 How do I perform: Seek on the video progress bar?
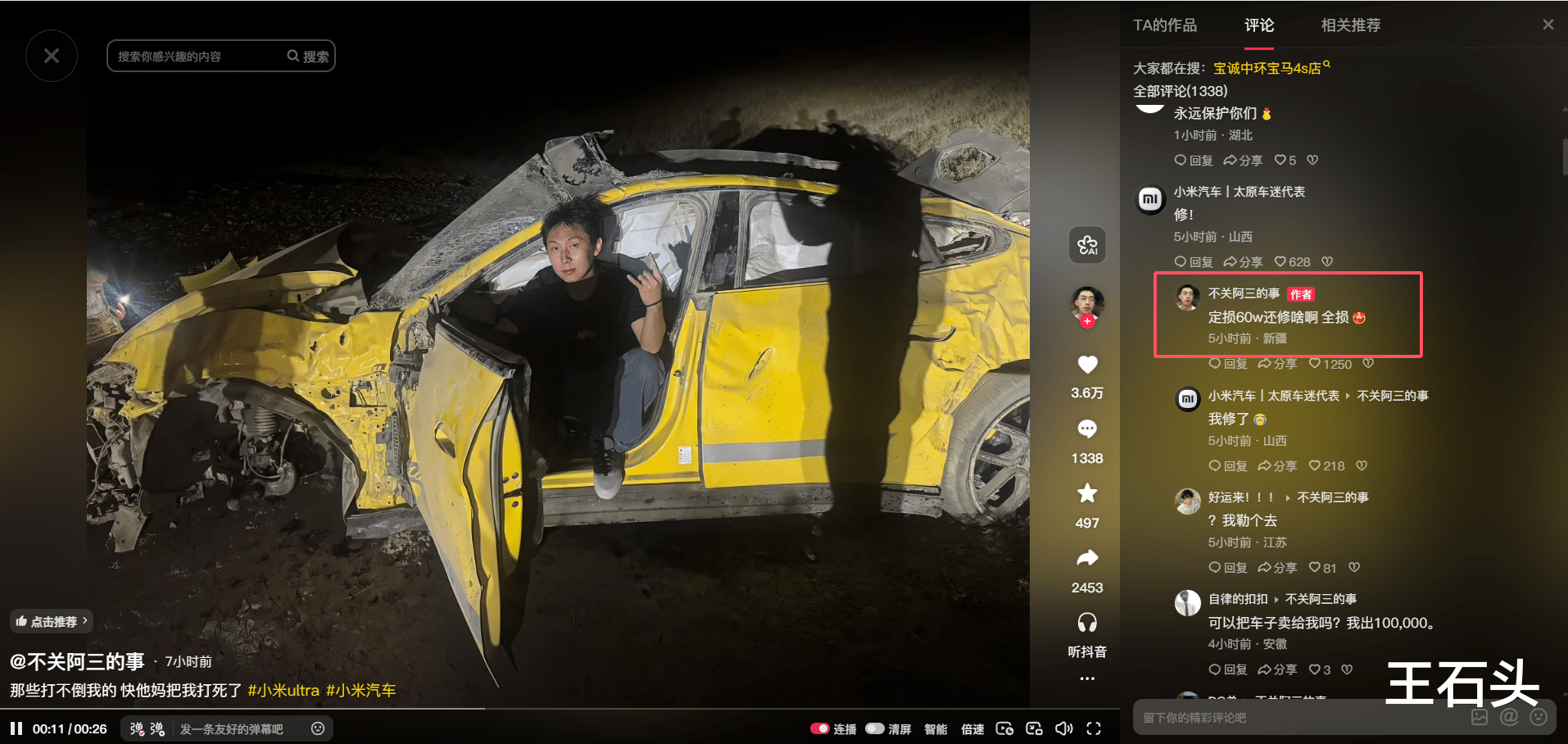pyautogui.click(x=560, y=708)
